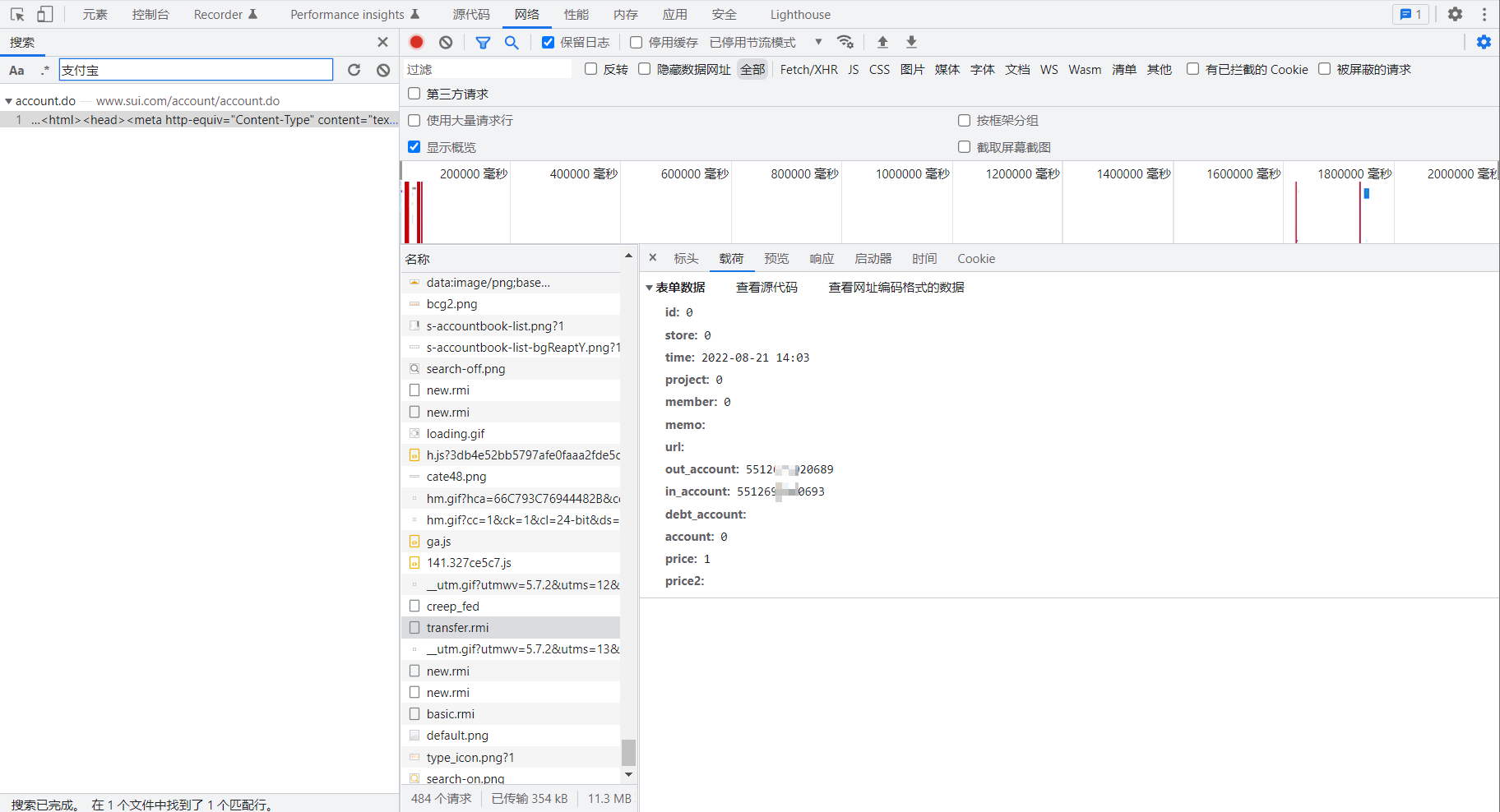1500x812 pixels.
Task: Switch to the 响应 tab
Action: click(x=821, y=258)
